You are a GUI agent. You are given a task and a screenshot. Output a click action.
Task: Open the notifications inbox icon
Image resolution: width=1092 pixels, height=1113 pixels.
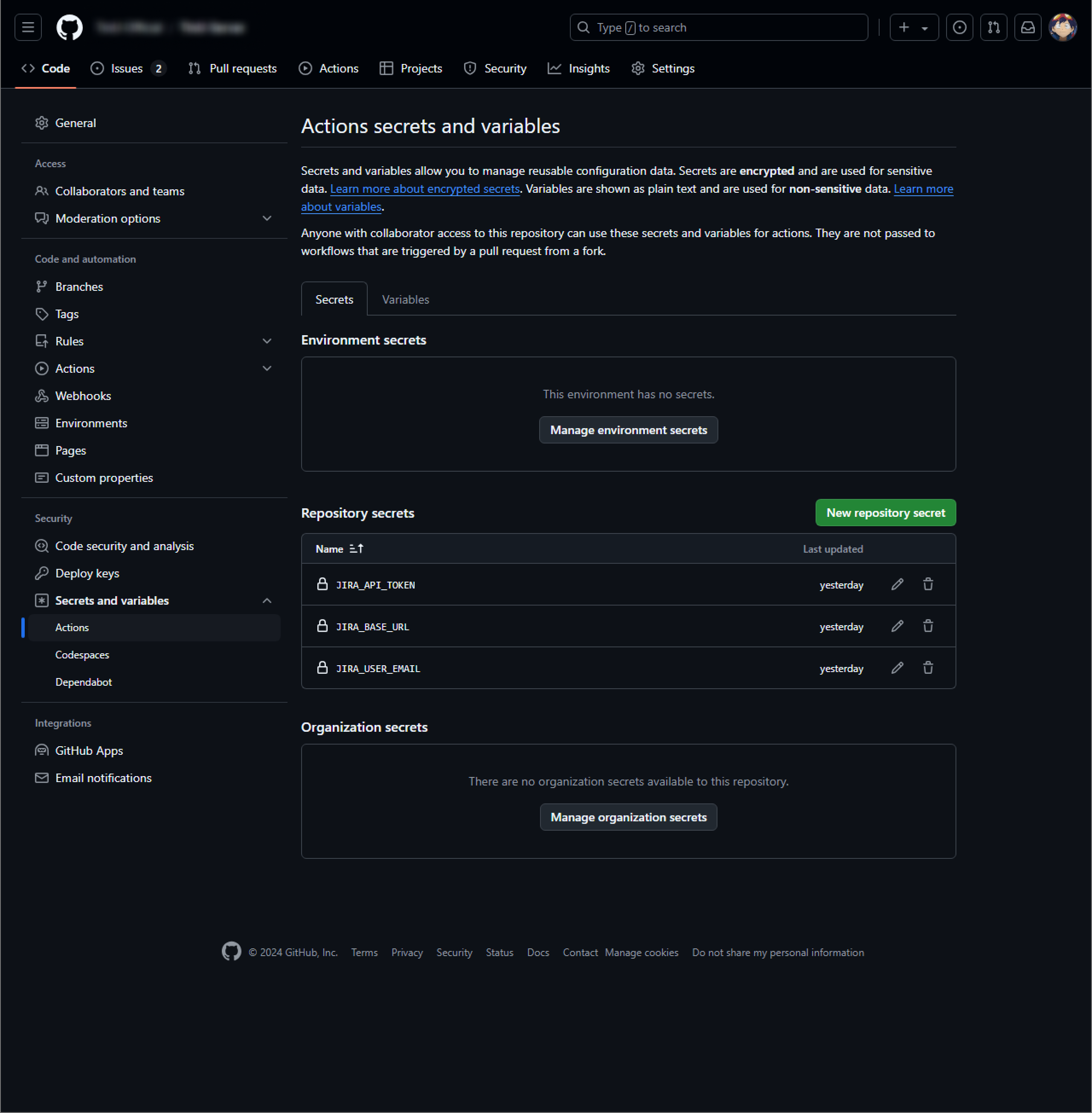click(1027, 28)
